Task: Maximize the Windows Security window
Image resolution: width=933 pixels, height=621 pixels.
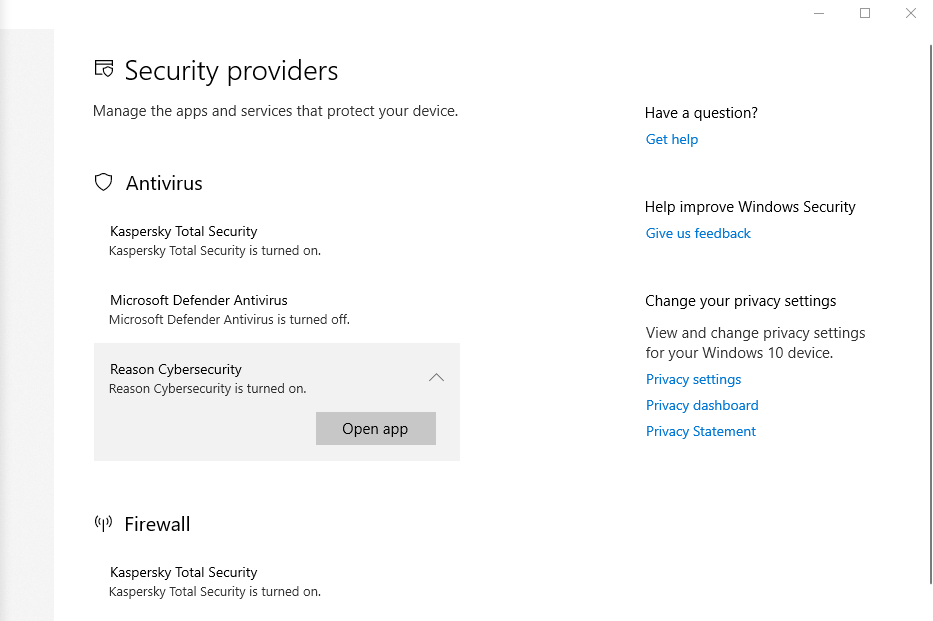Action: coord(865,13)
